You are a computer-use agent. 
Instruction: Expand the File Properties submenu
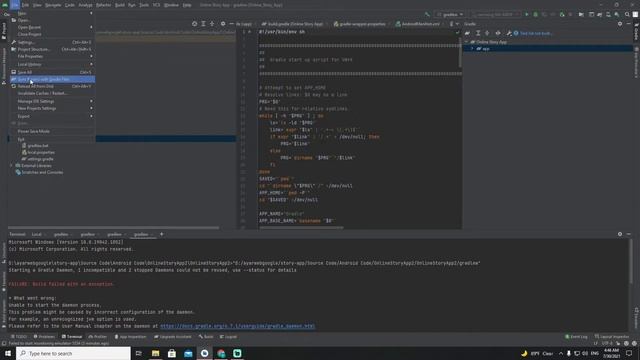pos(52,56)
